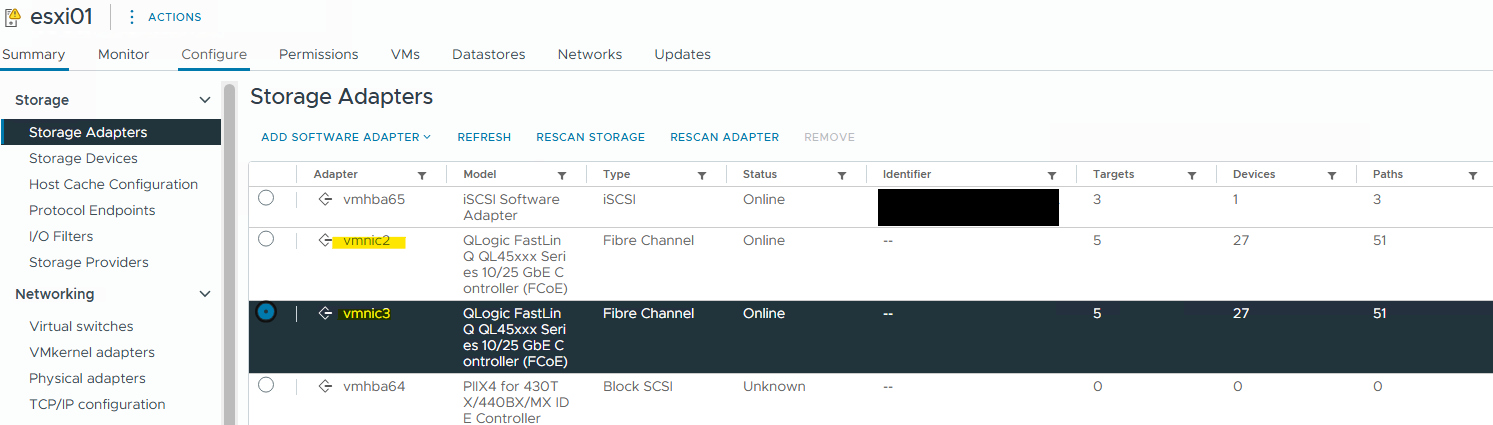Collapse the Networking section
1493x425 pixels.
pyautogui.click(x=205, y=294)
